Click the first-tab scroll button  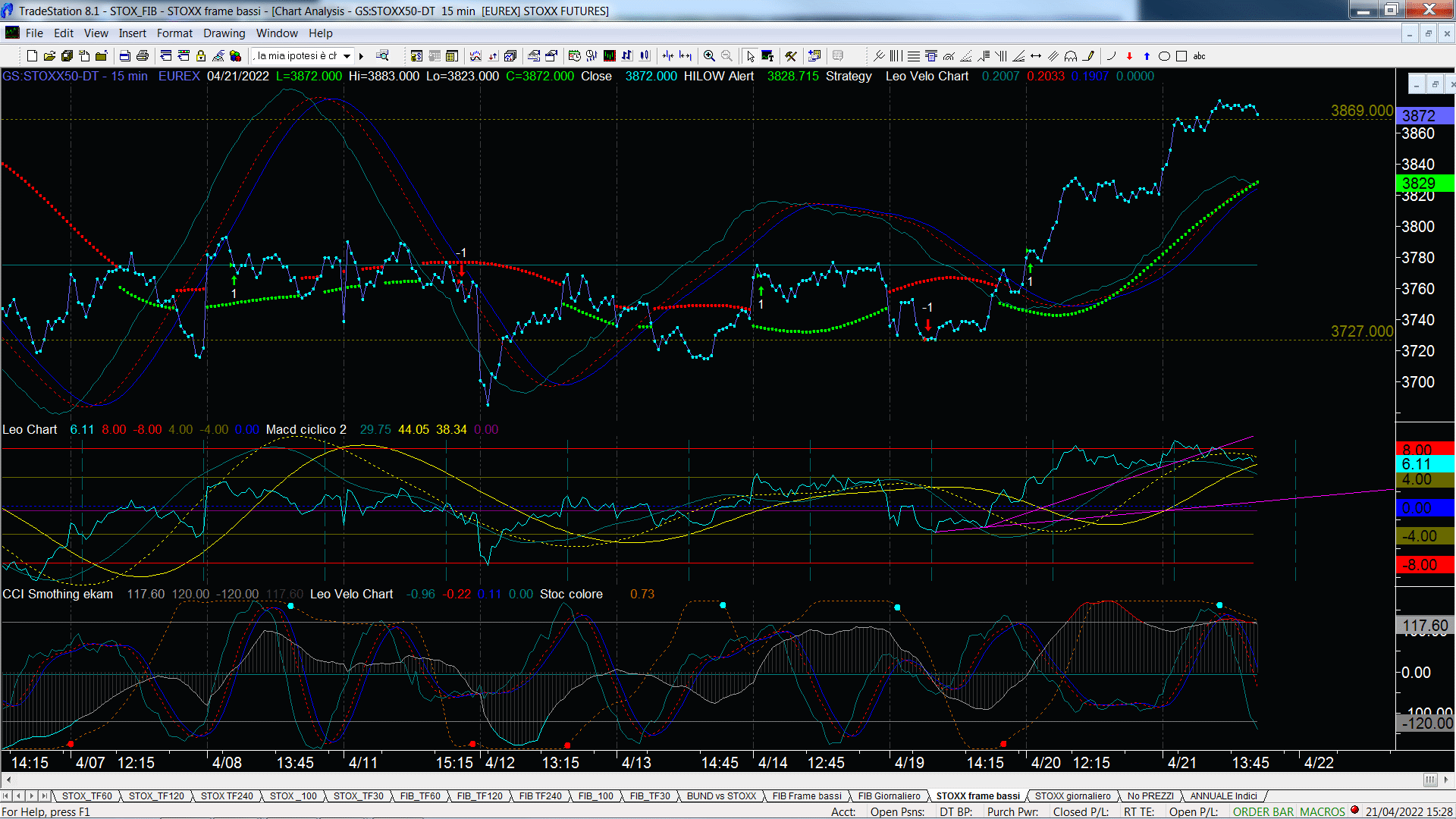point(6,796)
